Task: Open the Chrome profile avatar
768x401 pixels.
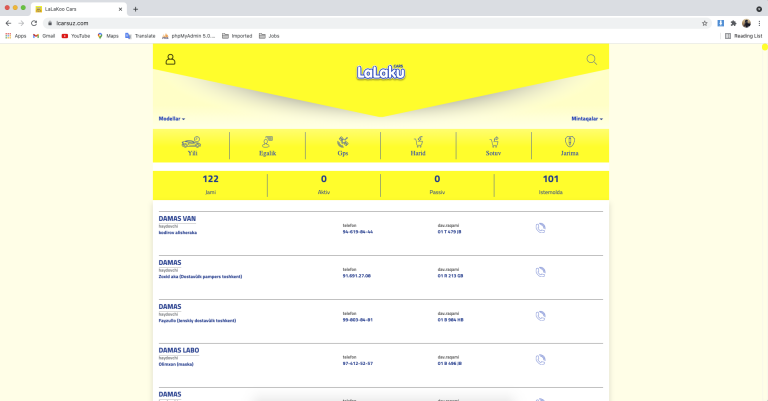Action: click(746, 23)
